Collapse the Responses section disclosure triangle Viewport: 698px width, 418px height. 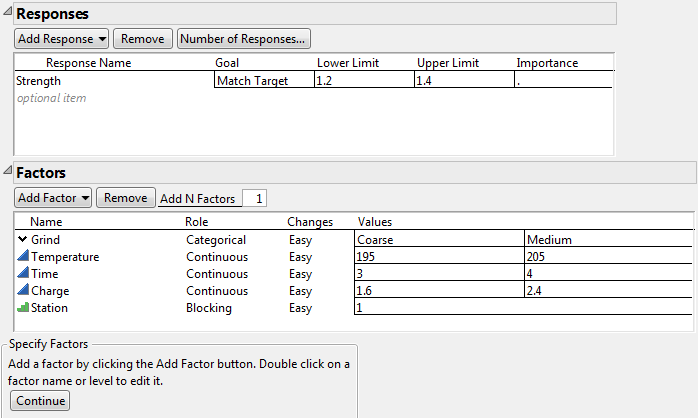point(8,14)
